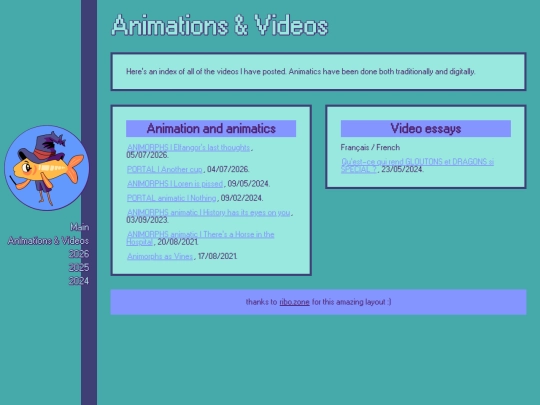Open Animations & Videos sidebar link
The width and height of the screenshot is (540, 405).
coord(48,240)
